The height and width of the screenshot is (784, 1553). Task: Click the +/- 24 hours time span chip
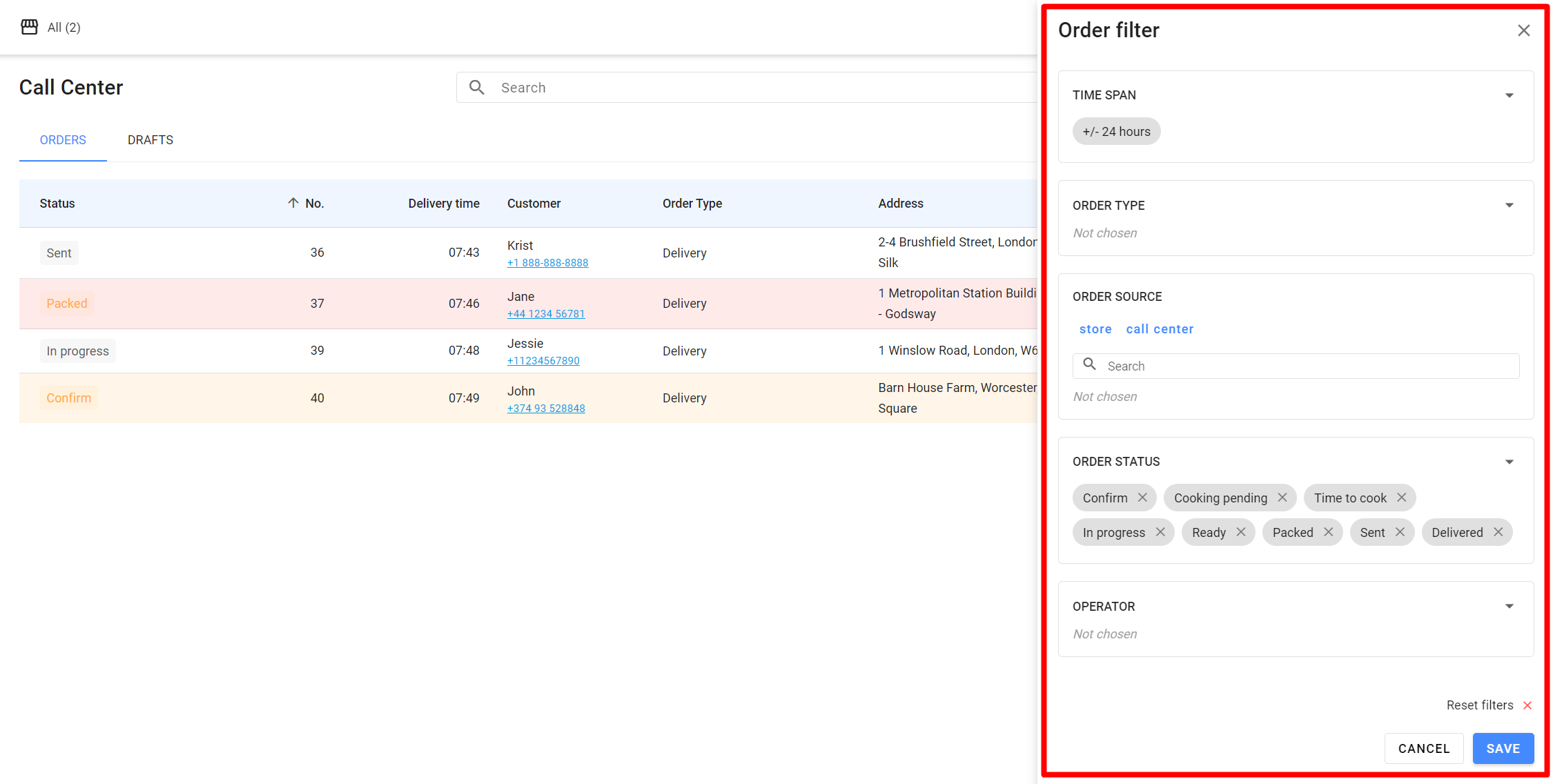click(x=1116, y=131)
